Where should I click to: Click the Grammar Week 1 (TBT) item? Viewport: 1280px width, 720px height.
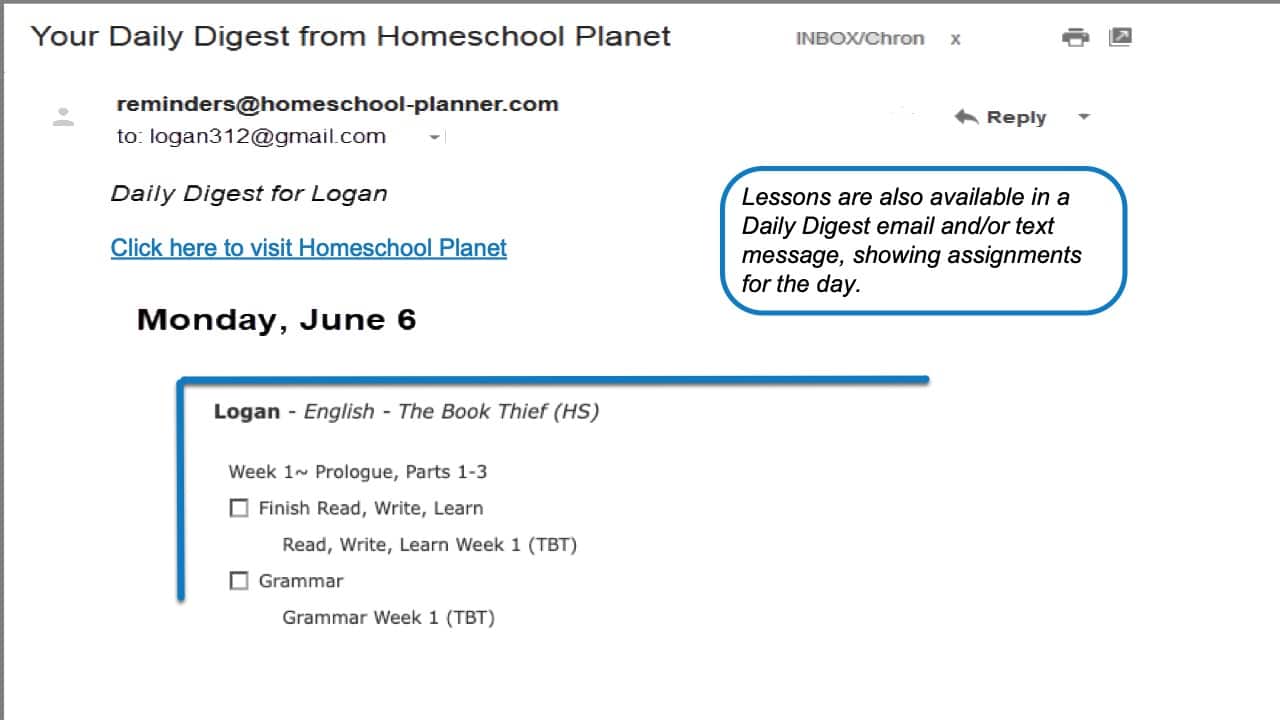[x=389, y=618]
